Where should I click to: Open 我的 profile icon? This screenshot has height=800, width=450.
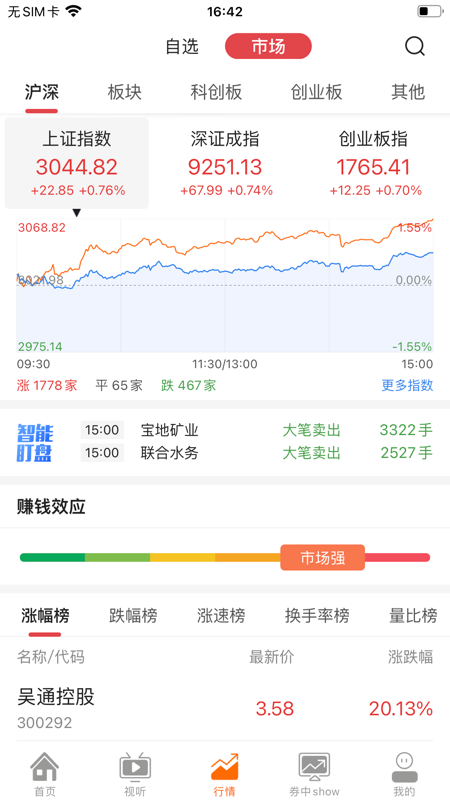(x=404, y=766)
